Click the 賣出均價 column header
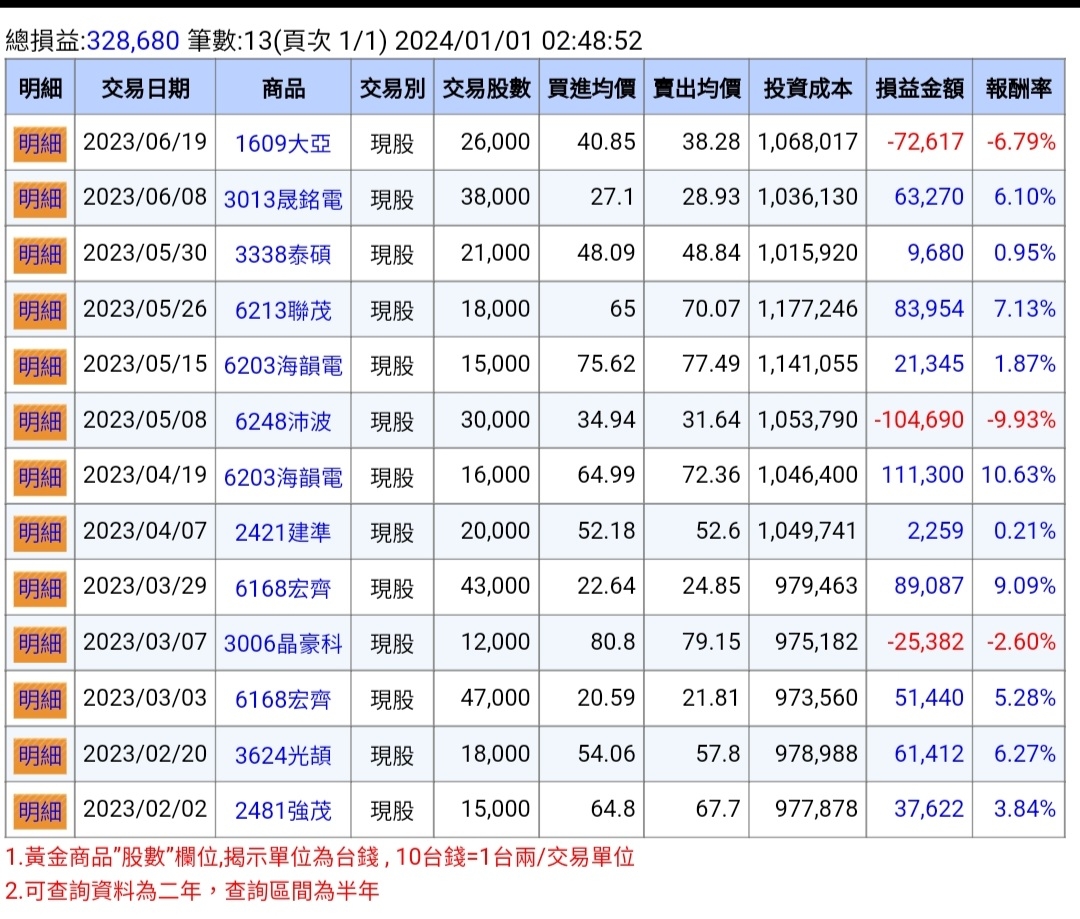 [x=697, y=87]
